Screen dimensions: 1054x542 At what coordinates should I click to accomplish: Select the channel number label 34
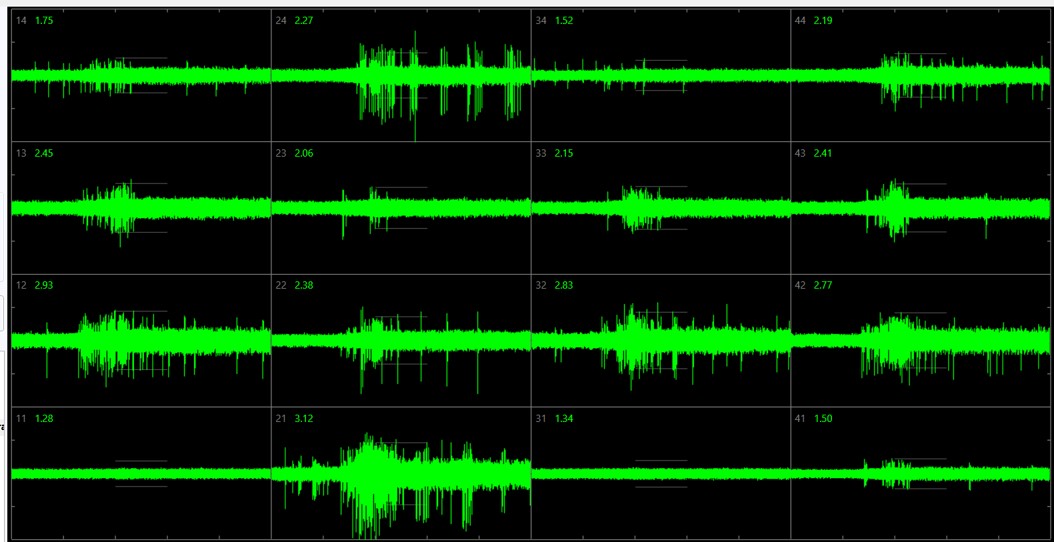[x=541, y=21]
